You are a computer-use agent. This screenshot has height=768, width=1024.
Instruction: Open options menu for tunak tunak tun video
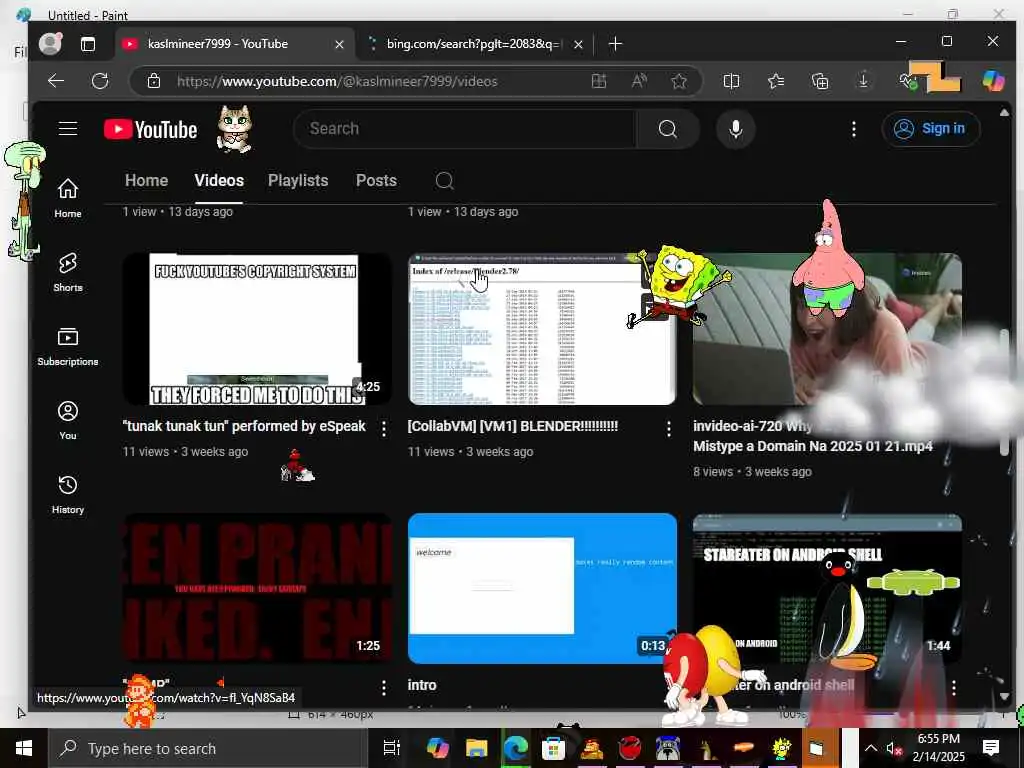pyautogui.click(x=384, y=428)
